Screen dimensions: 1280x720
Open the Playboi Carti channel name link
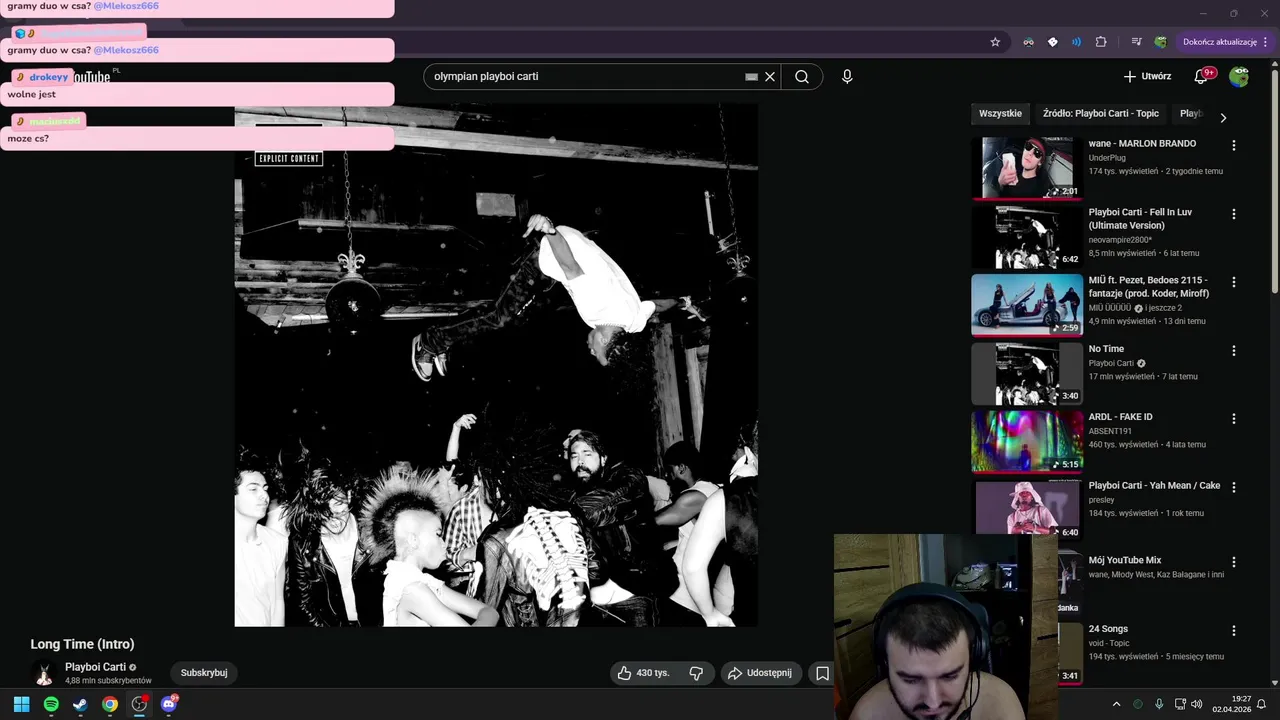pyautogui.click(x=95, y=667)
